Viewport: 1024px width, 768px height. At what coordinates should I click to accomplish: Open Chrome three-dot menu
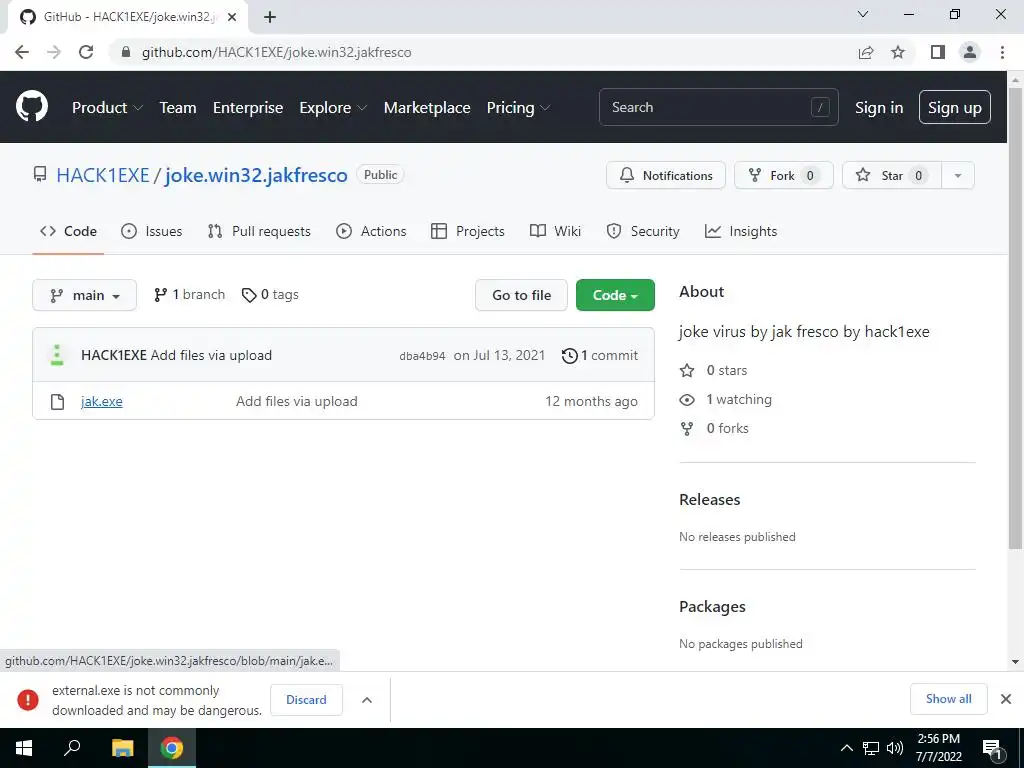point(1002,52)
